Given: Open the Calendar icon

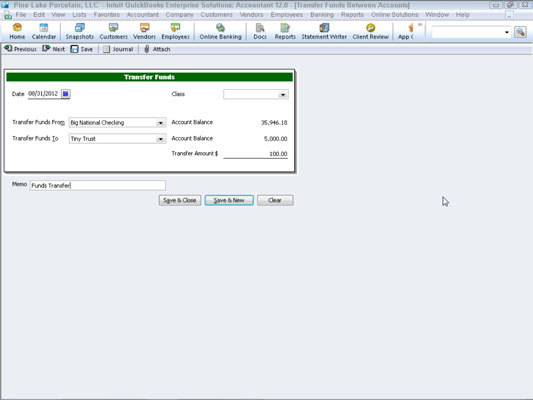Looking at the screenshot, I should [x=44, y=28].
